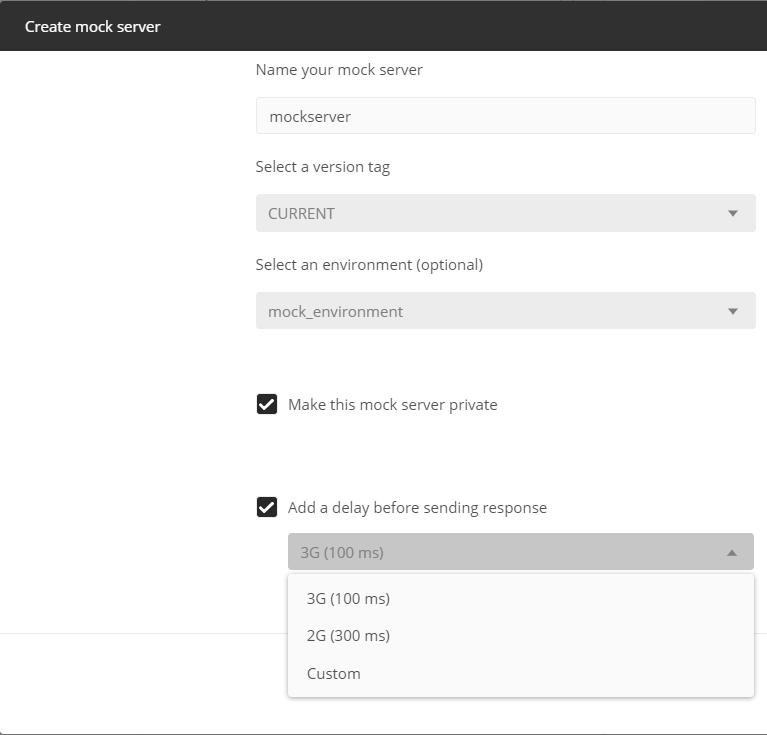
Task: Click the delay dropdown's upward arrow icon
Action: coord(732,552)
